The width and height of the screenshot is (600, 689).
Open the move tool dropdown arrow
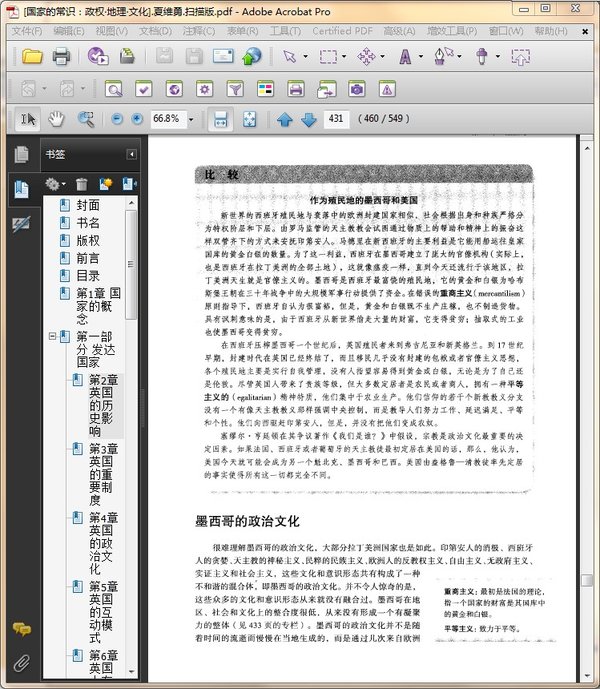click(x=382, y=56)
